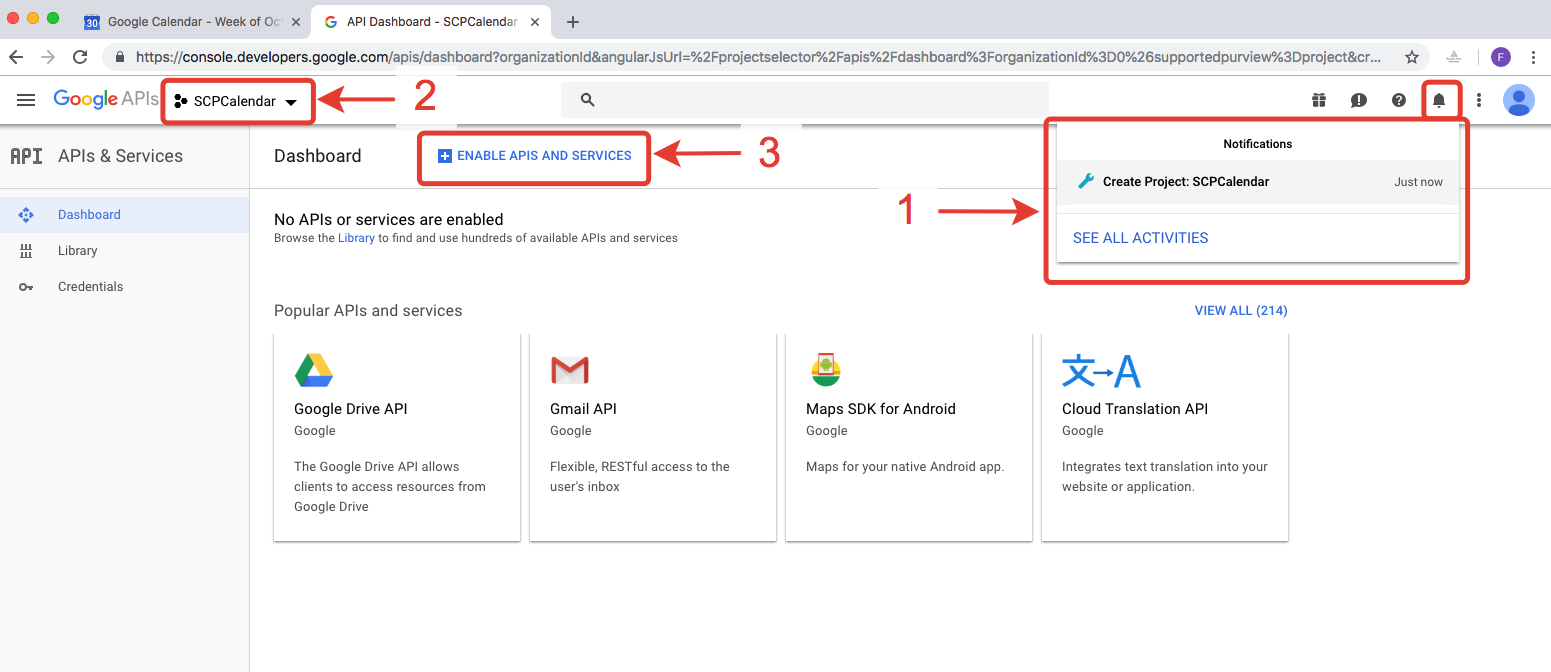
Task: Click the Cloud Translation icon
Action: (1101, 371)
